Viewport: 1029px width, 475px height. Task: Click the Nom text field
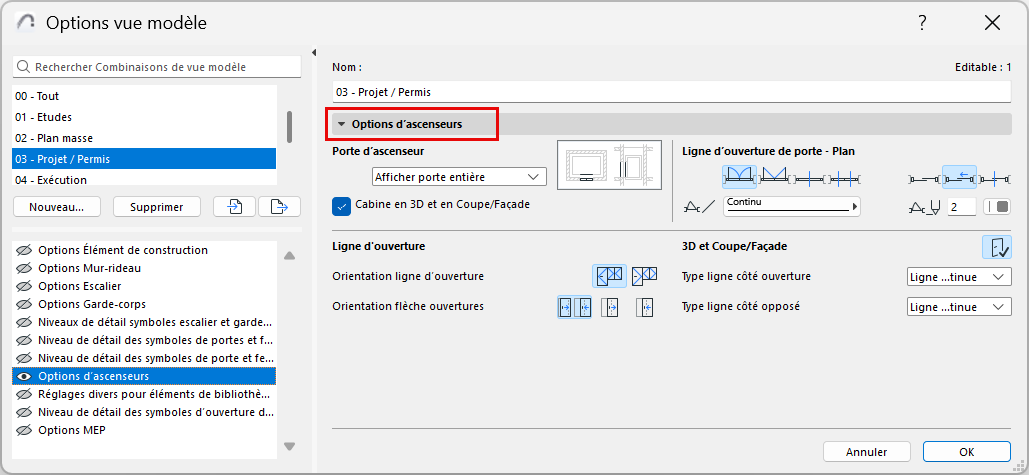(670, 92)
